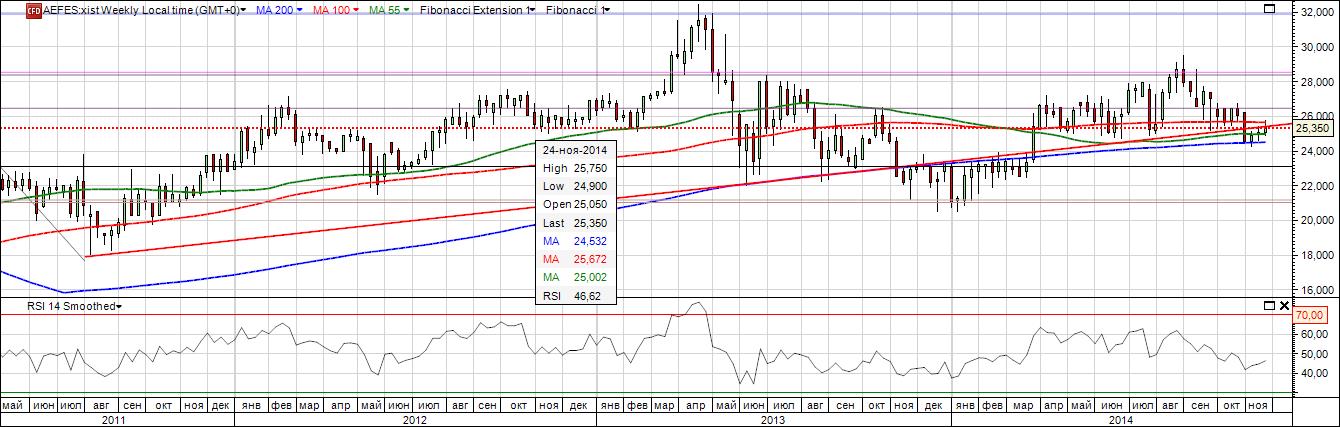Image resolution: width=1340 pixels, height=427 pixels.
Task: Maximize the main price chart pane
Action: [1269, 9]
